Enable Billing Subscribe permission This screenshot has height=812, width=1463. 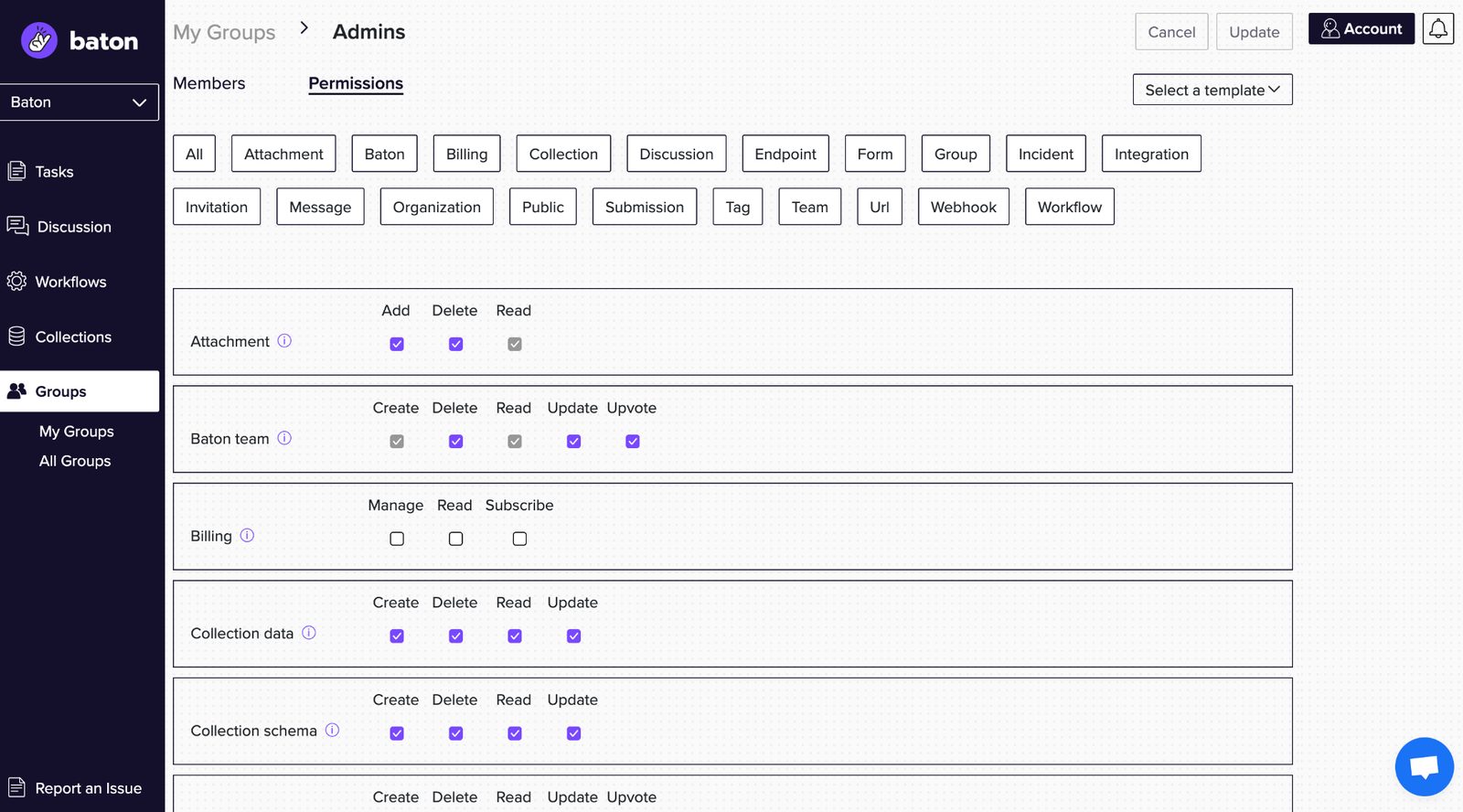(519, 539)
